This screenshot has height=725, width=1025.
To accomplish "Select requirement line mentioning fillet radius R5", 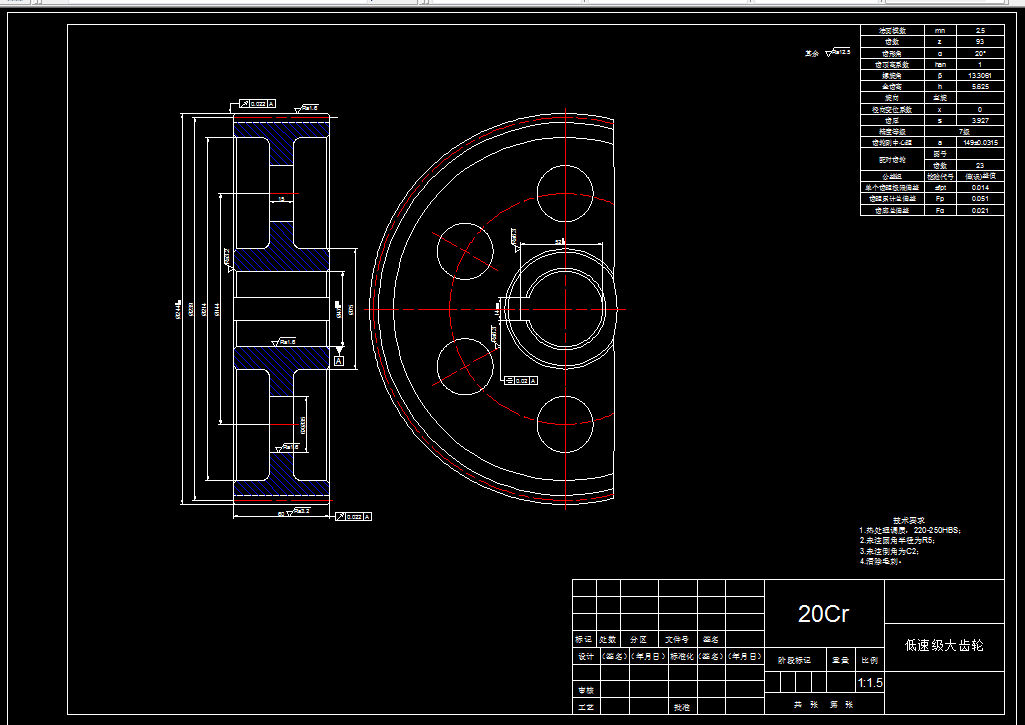I will click(897, 541).
